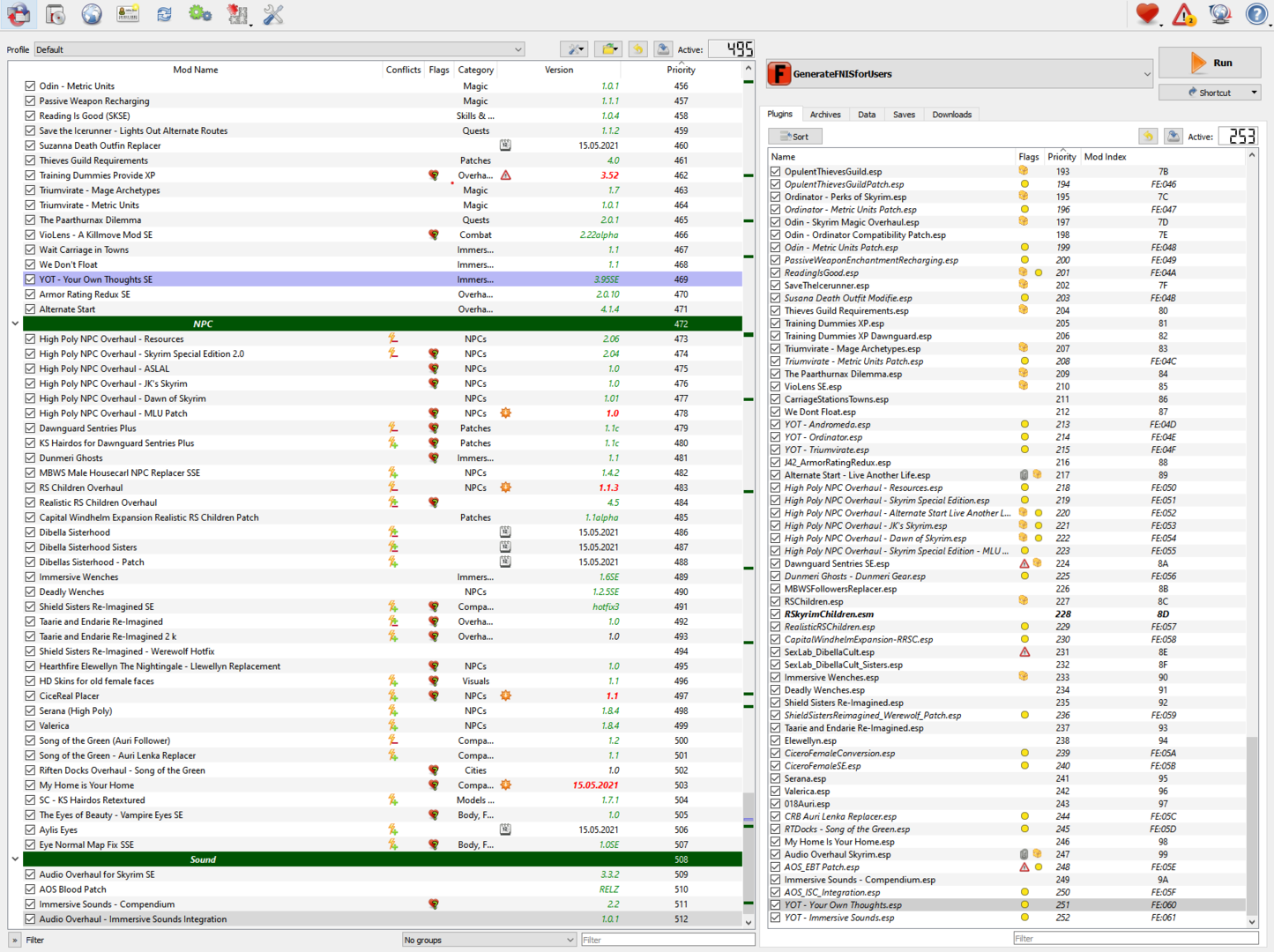Image resolution: width=1274 pixels, height=952 pixels.
Task: Open the tools plugin puzzle icon
Action: tap(237, 14)
